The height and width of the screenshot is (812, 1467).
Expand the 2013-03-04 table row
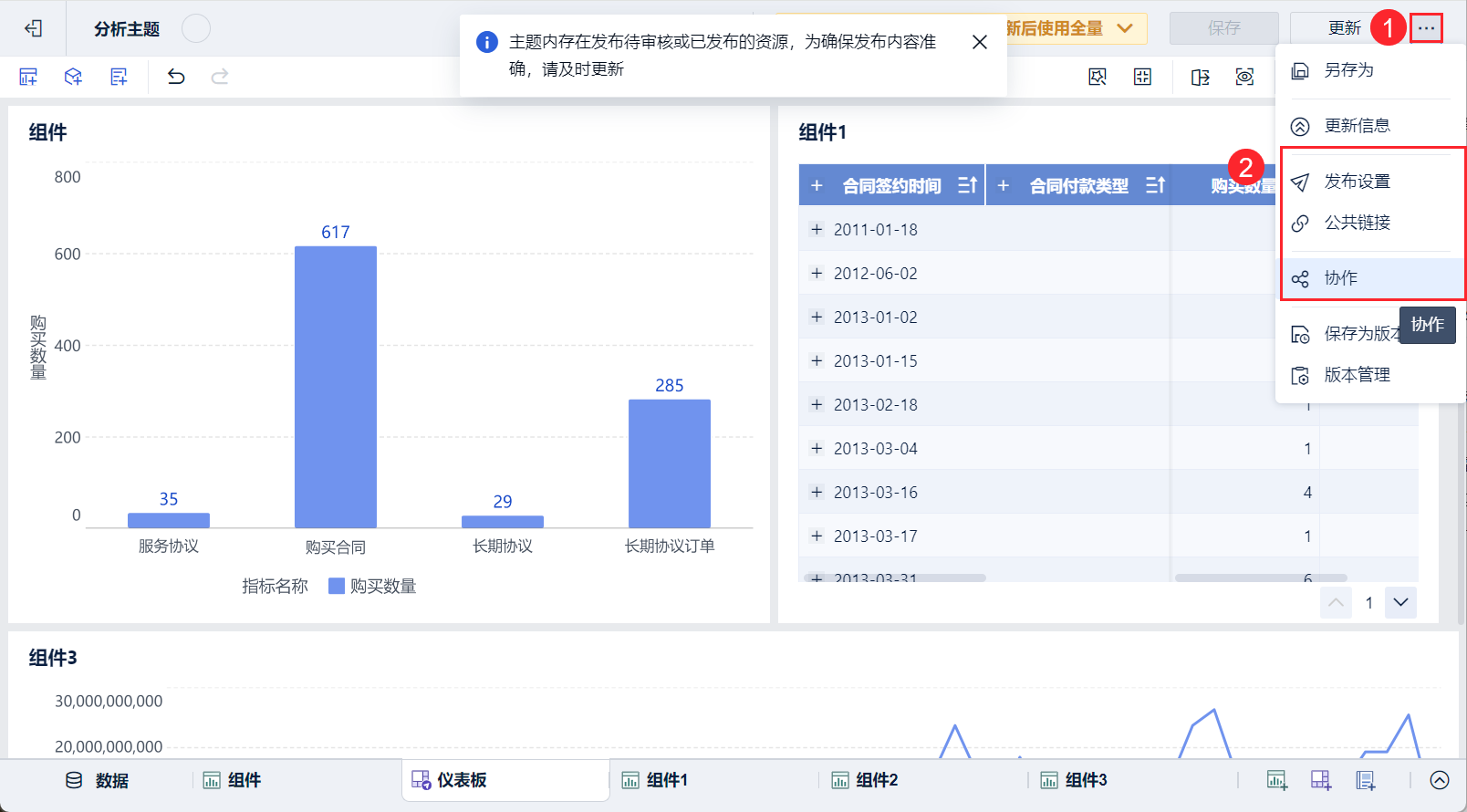tap(817, 449)
